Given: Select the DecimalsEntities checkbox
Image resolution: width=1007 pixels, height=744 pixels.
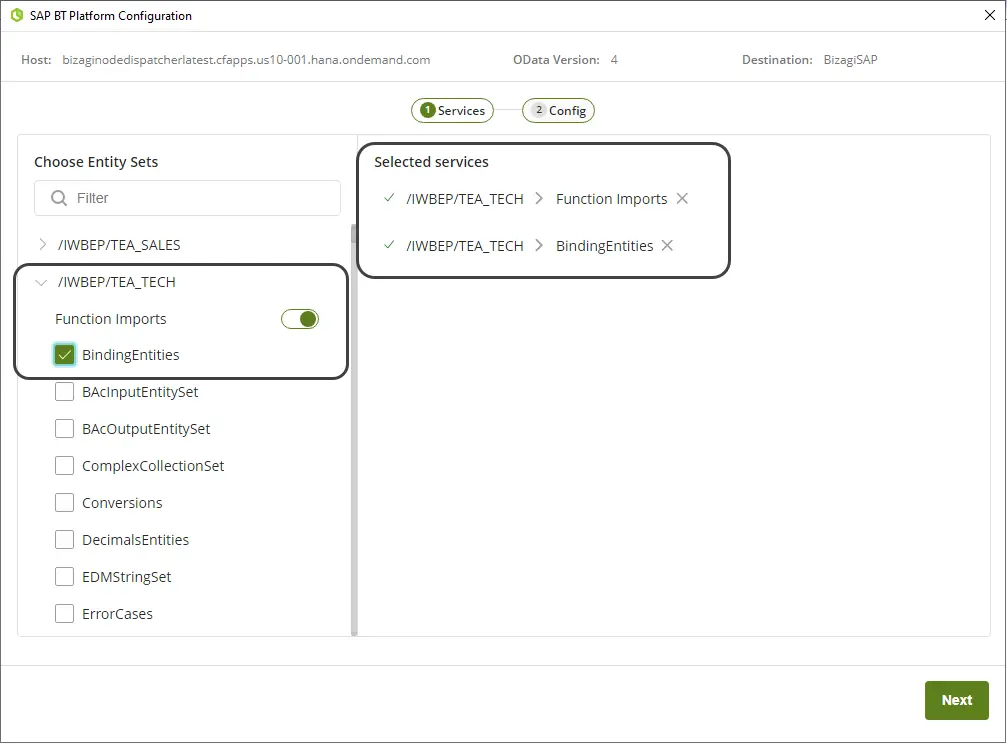Looking at the screenshot, I should tap(64, 540).
